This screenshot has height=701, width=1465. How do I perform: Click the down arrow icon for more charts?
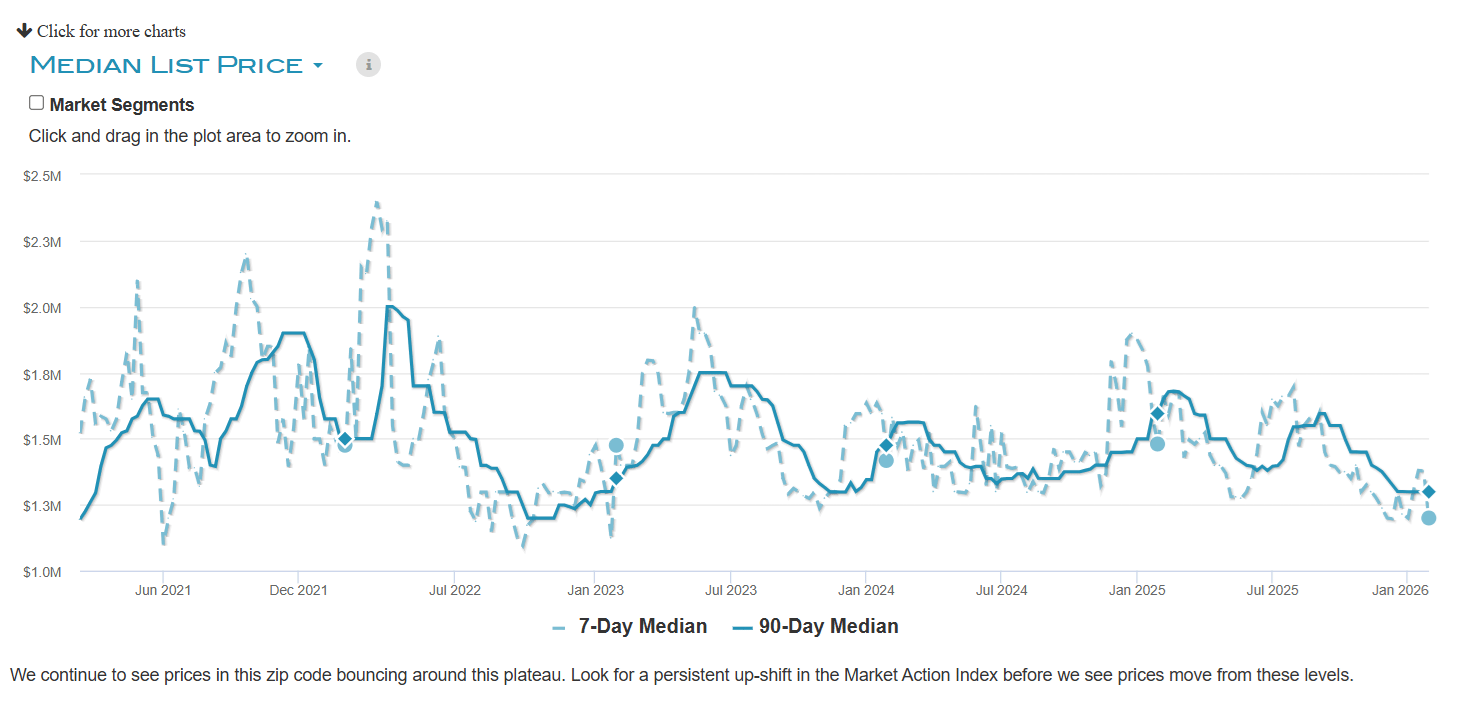coord(25,31)
